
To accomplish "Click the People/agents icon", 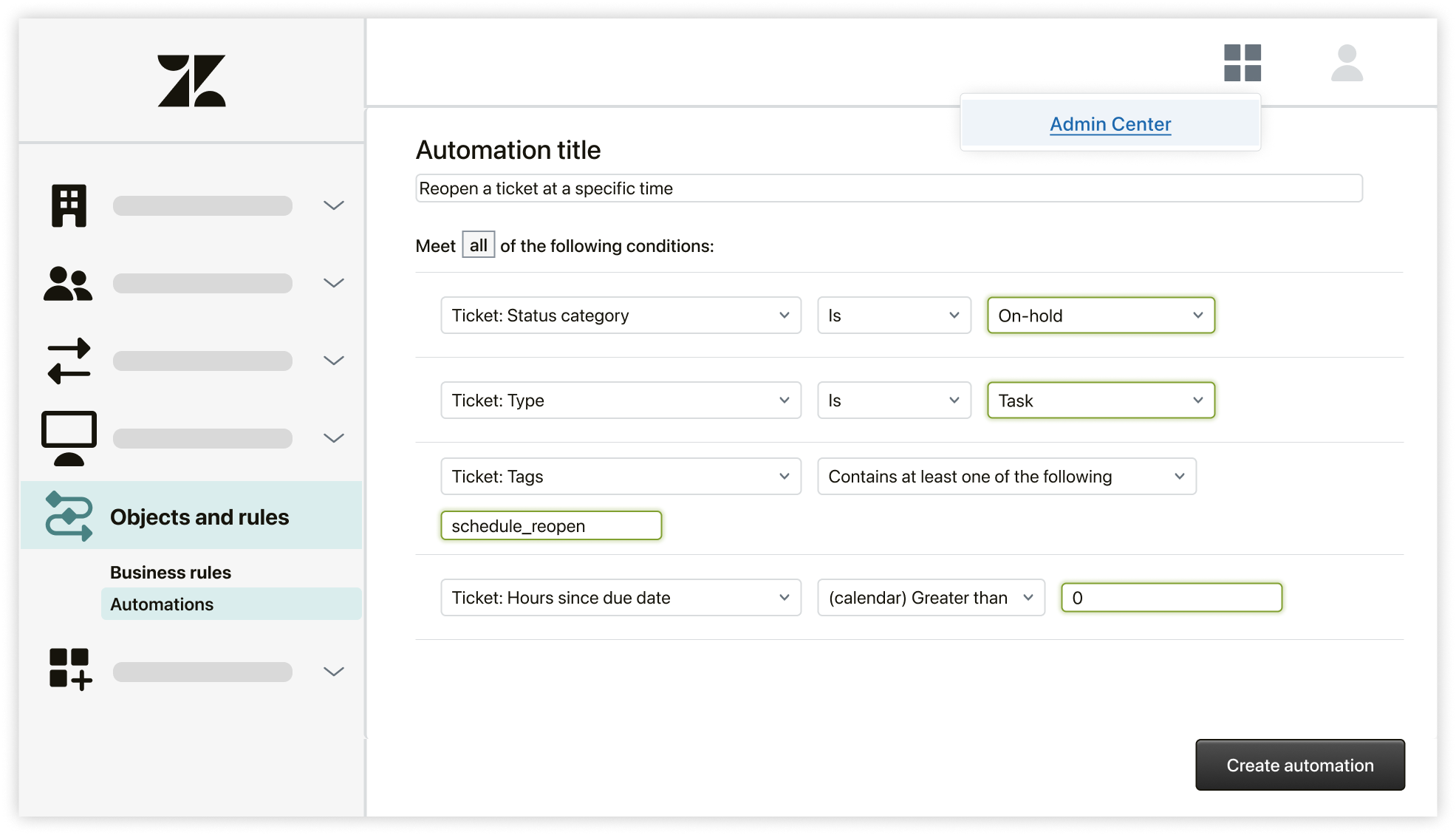I will click(70, 285).
